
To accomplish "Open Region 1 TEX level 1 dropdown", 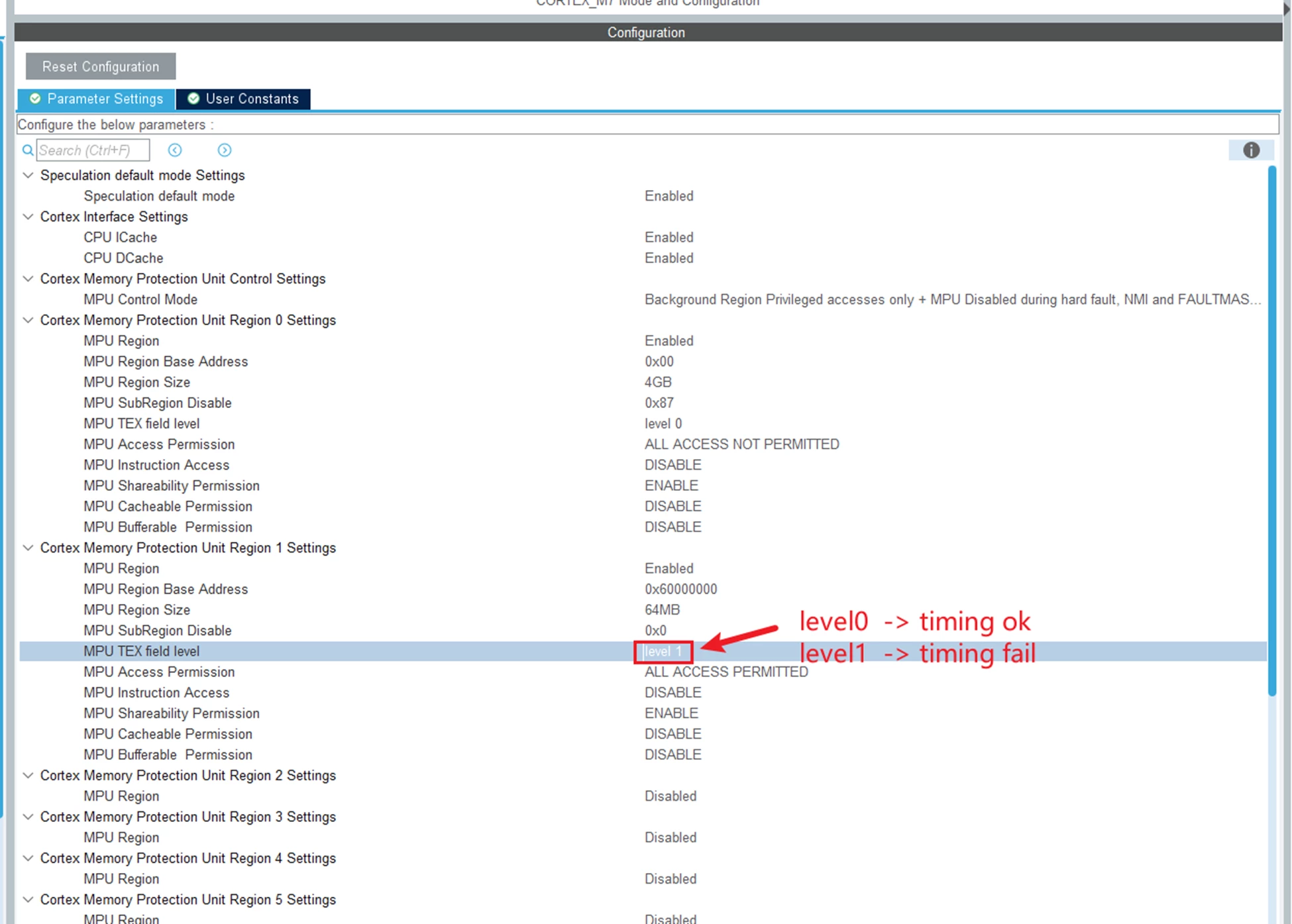I will [x=663, y=652].
